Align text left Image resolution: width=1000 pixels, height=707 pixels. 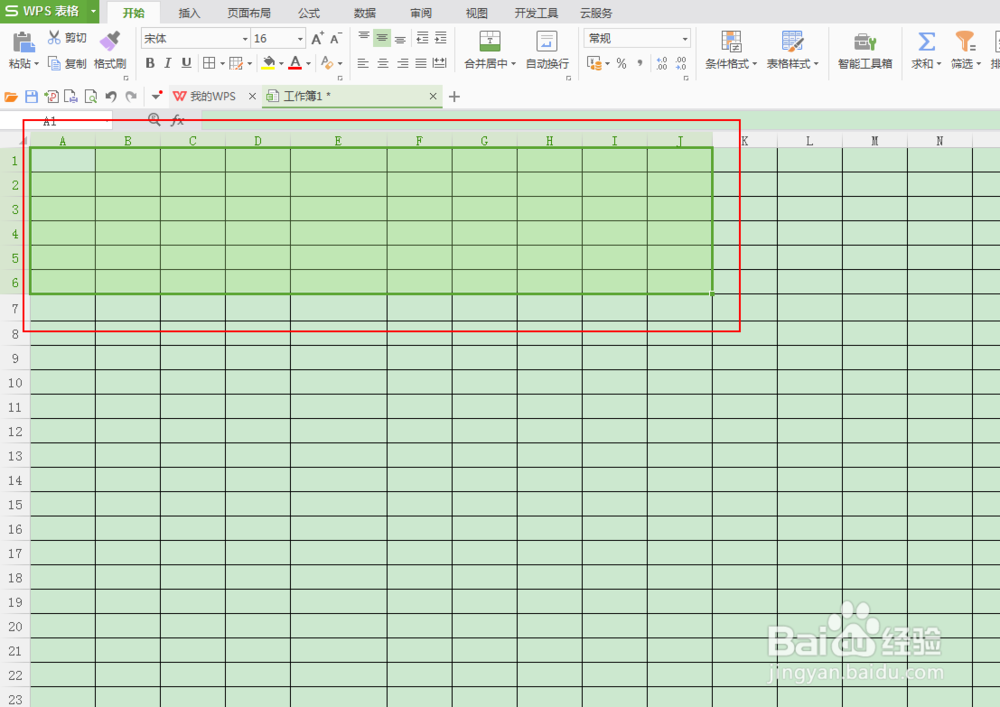tap(363, 63)
